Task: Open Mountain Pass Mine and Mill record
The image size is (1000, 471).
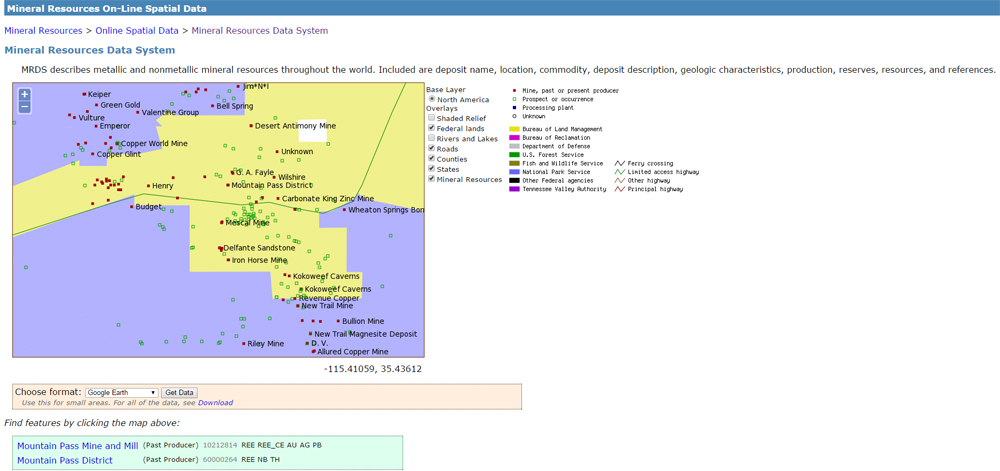Action: click(78, 446)
